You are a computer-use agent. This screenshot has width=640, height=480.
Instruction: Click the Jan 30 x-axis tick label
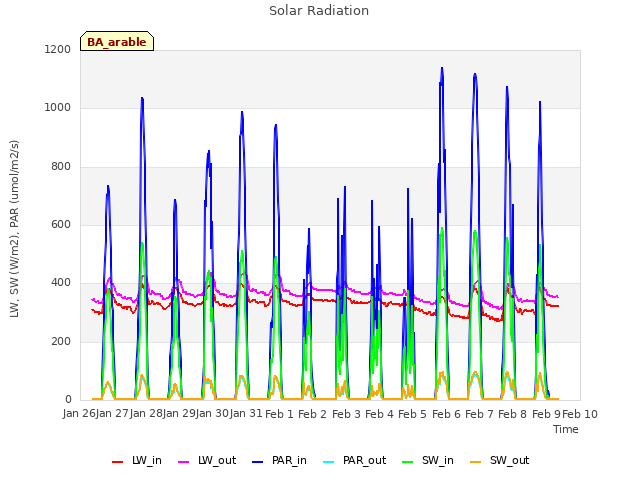(213, 414)
